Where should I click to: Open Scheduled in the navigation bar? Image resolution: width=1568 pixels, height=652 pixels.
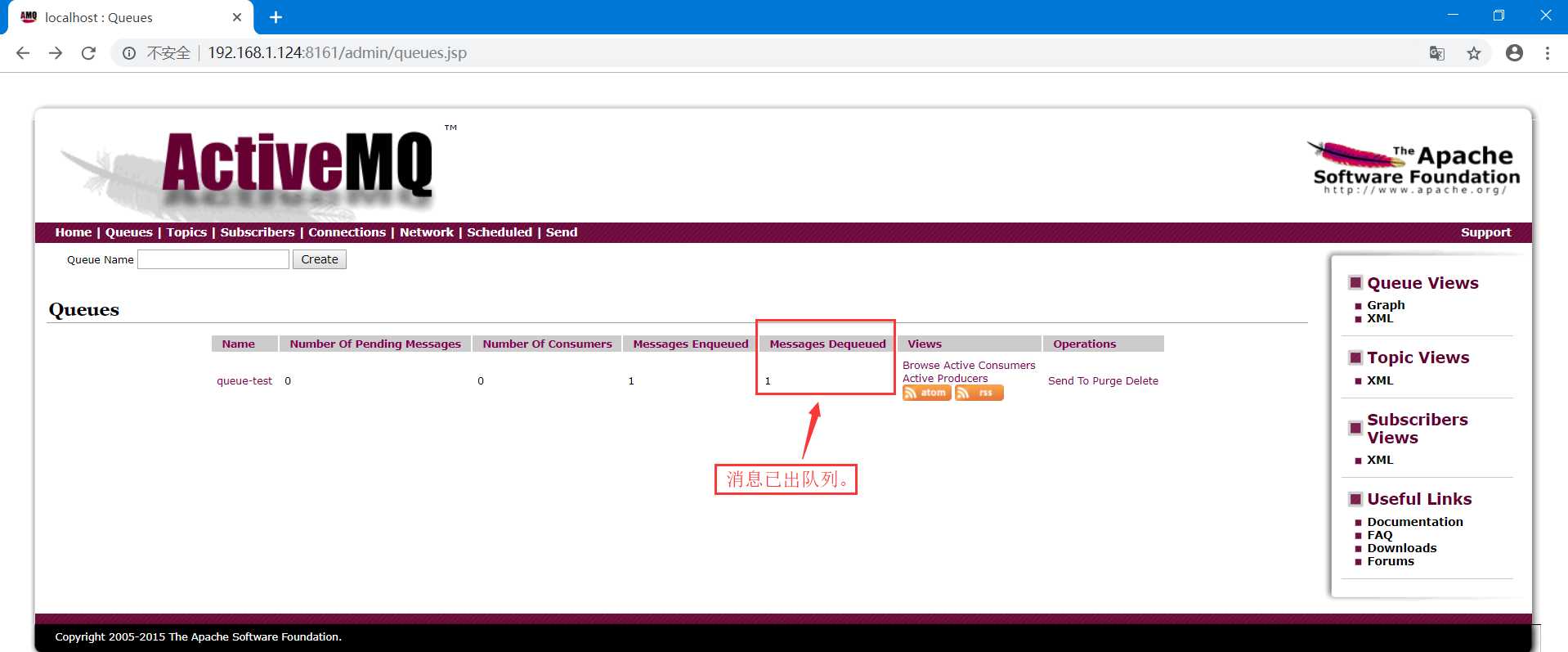[500, 232]
